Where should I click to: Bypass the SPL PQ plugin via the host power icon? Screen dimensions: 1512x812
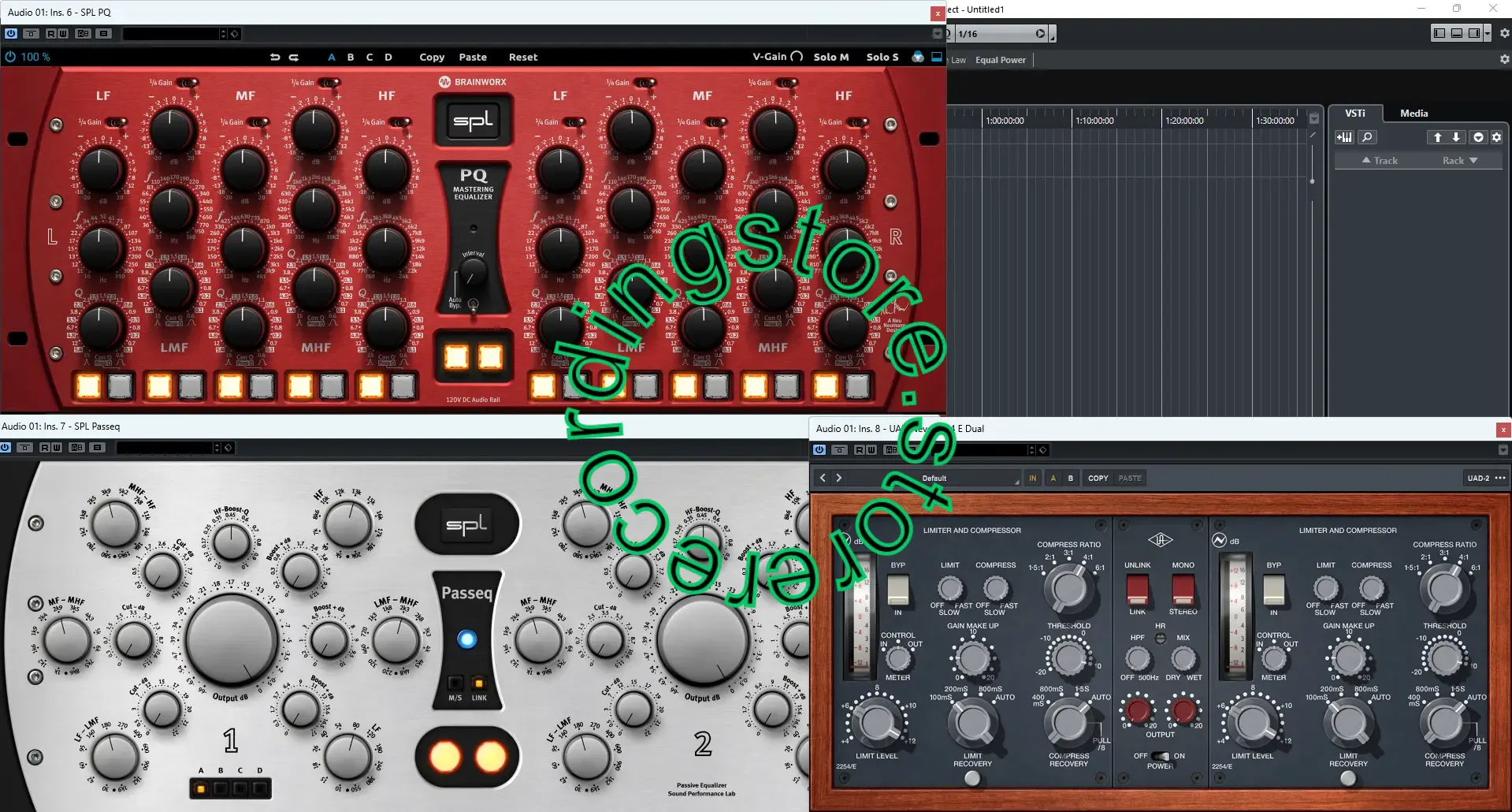pos(11,34)
